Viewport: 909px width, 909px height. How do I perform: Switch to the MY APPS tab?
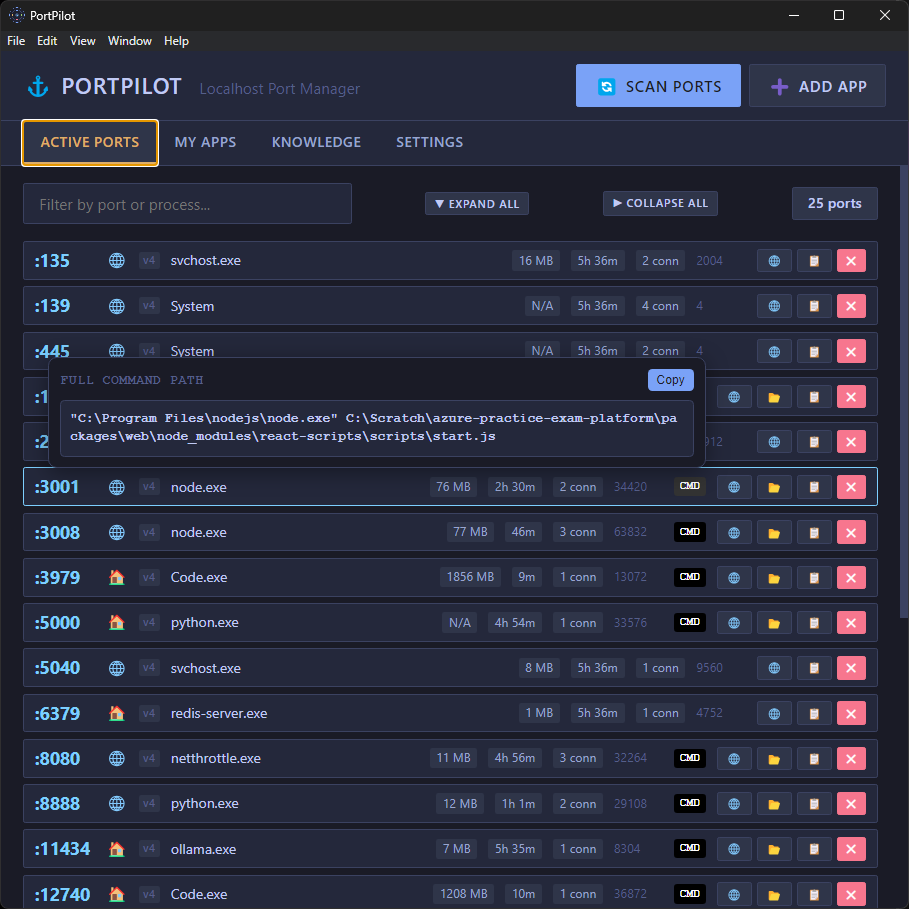pyautogui.click(x=205, y=142)
